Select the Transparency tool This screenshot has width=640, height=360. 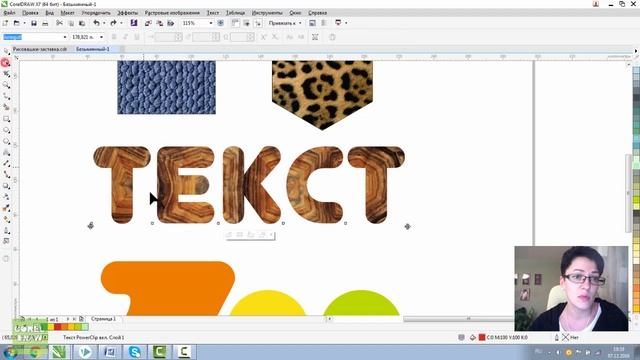(x=6, y=197)
